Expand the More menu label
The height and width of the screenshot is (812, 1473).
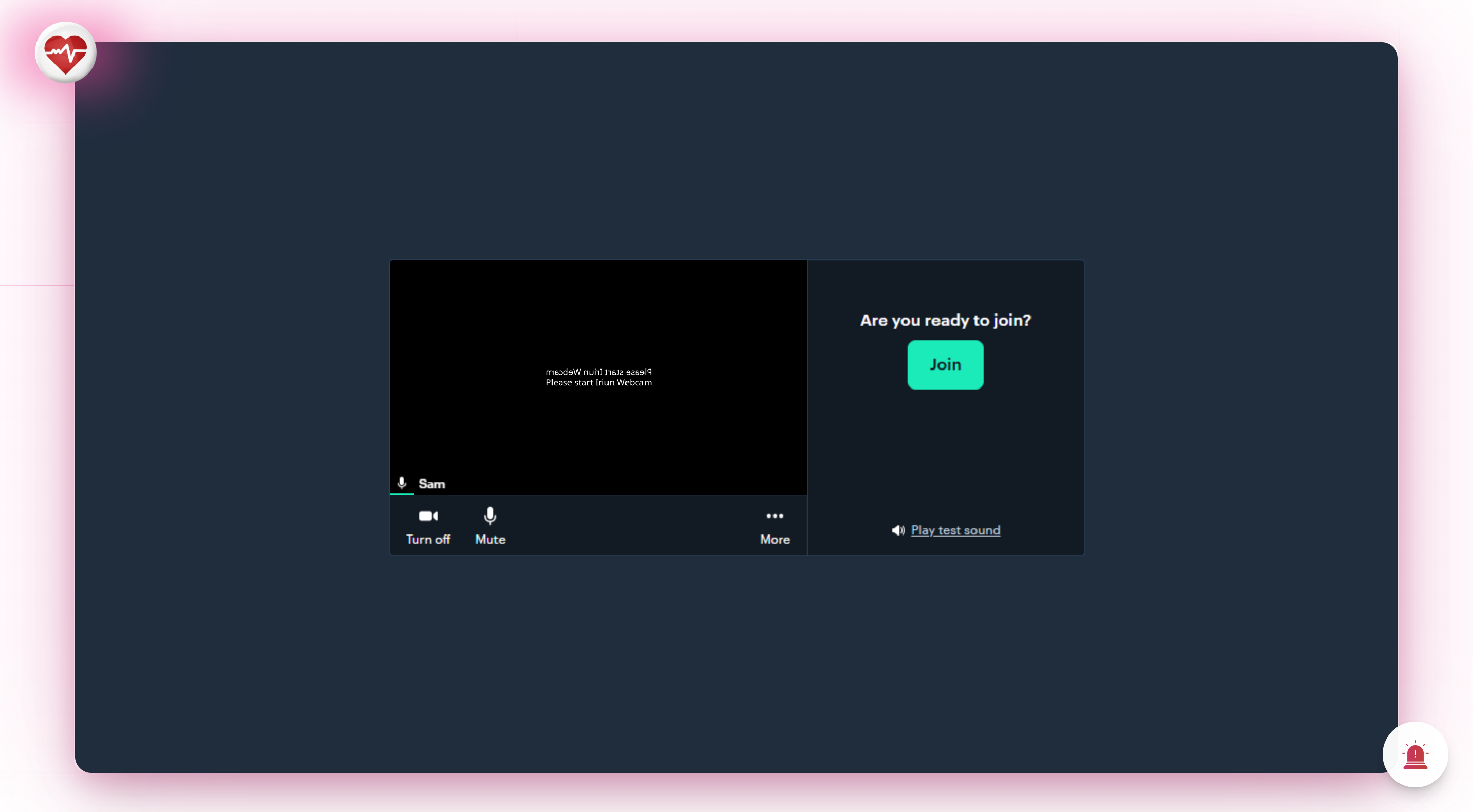click(775, 539)
